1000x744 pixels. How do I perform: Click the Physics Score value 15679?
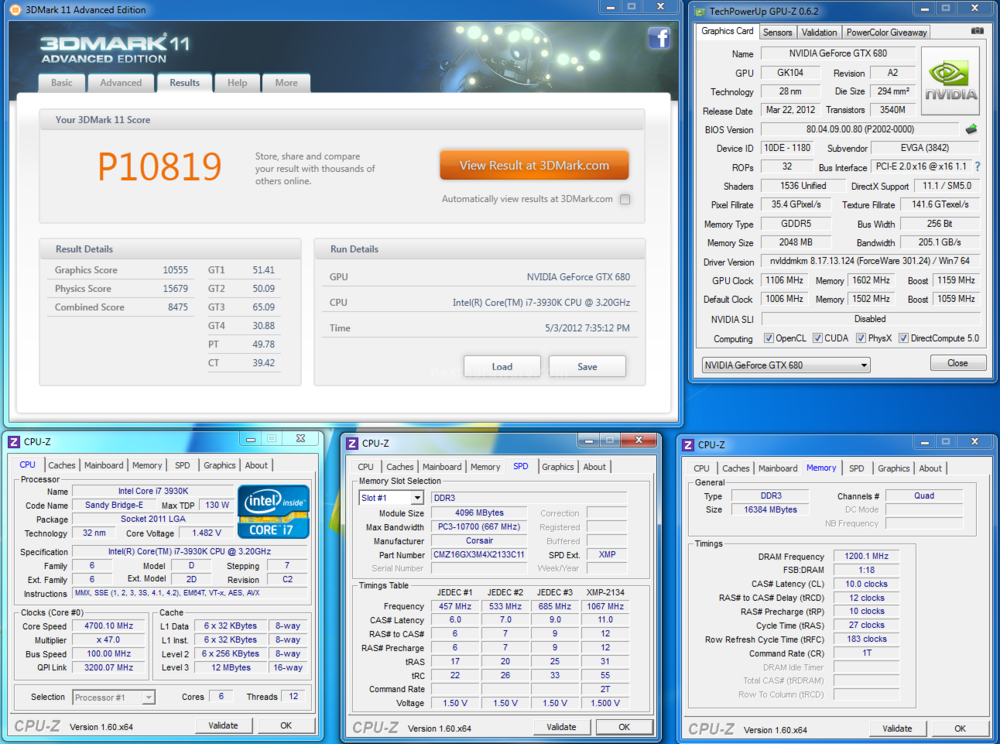(x=175, y=289)
